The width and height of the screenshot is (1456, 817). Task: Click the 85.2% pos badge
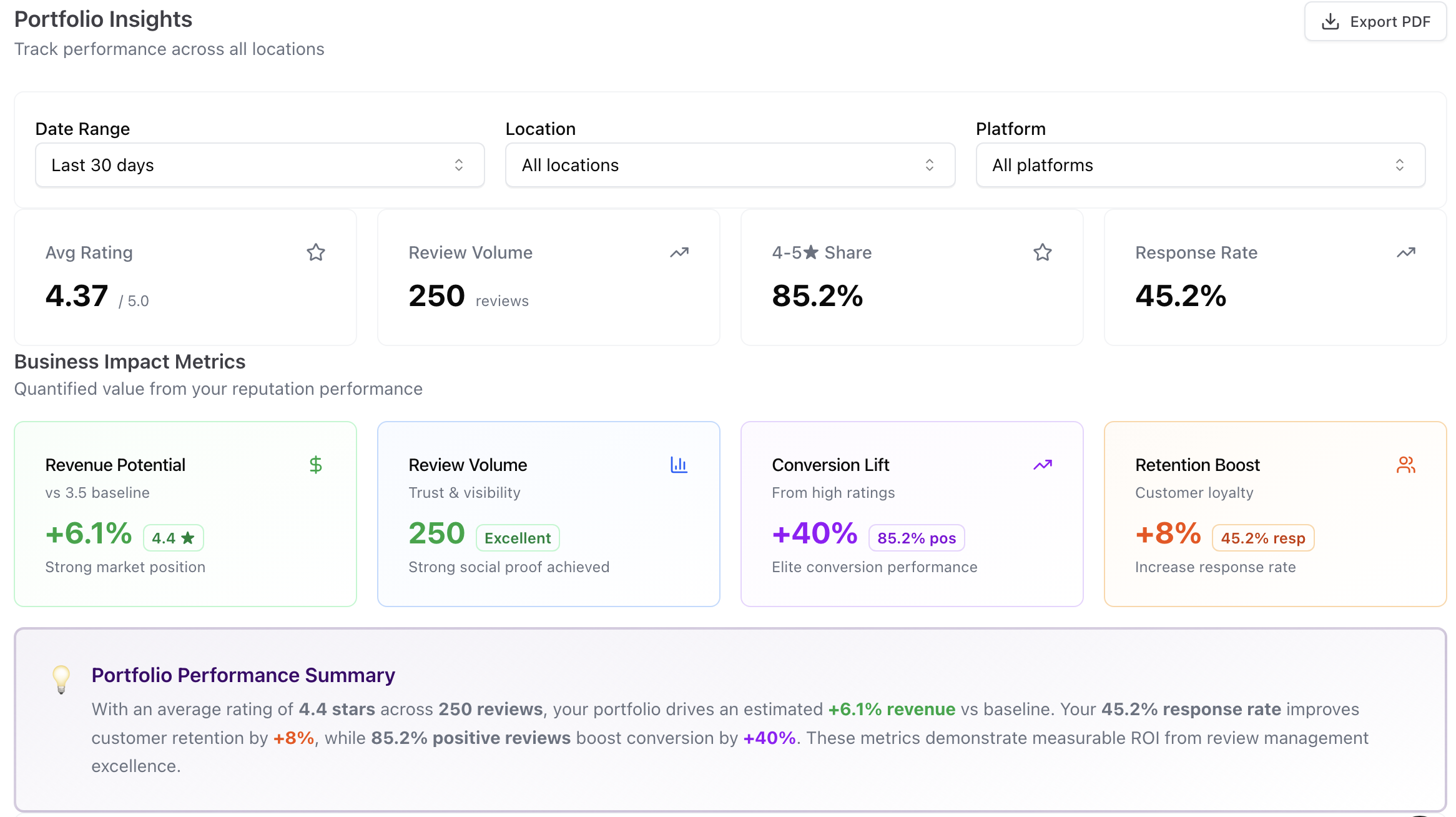[917, 538]
